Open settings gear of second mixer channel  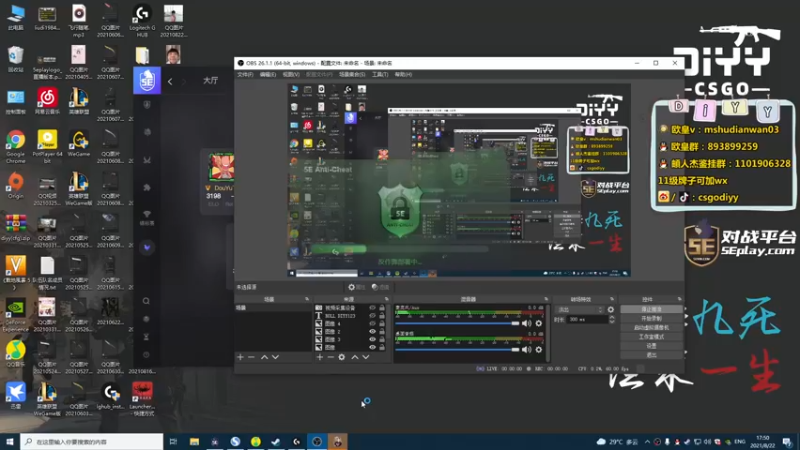click(x=539, y=349)
